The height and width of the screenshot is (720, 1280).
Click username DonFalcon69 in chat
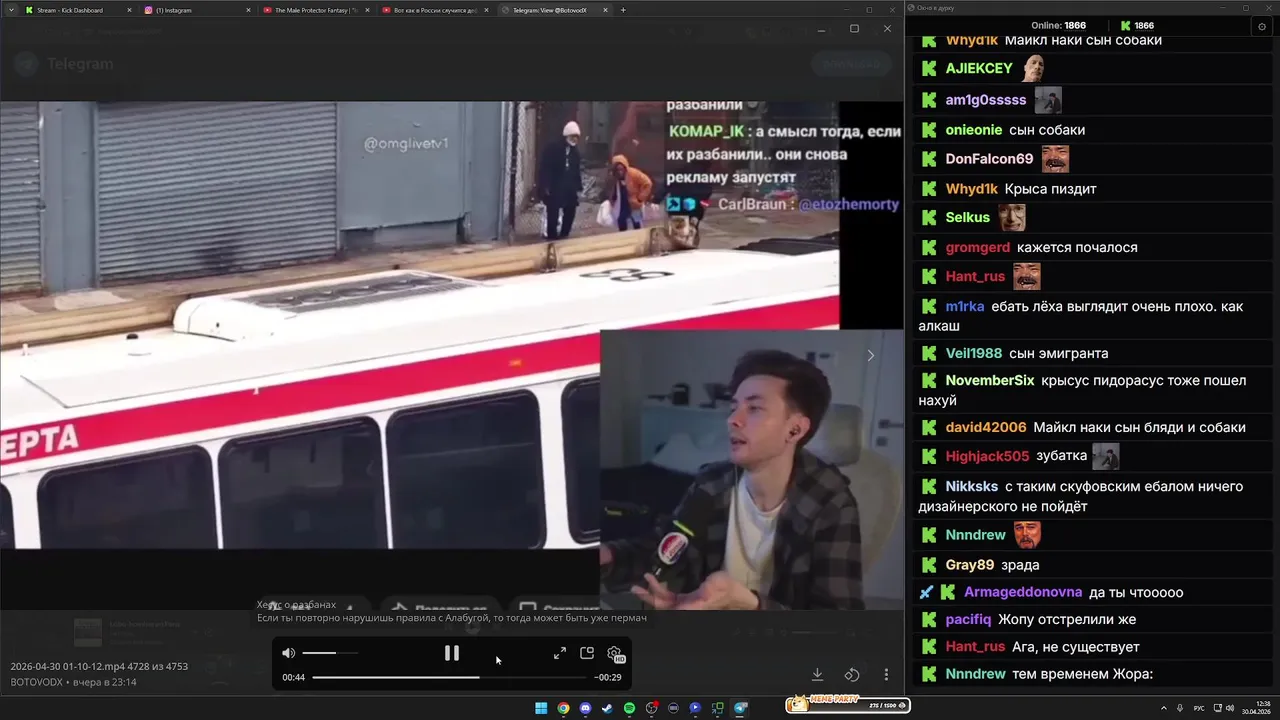tap(989, 159)
